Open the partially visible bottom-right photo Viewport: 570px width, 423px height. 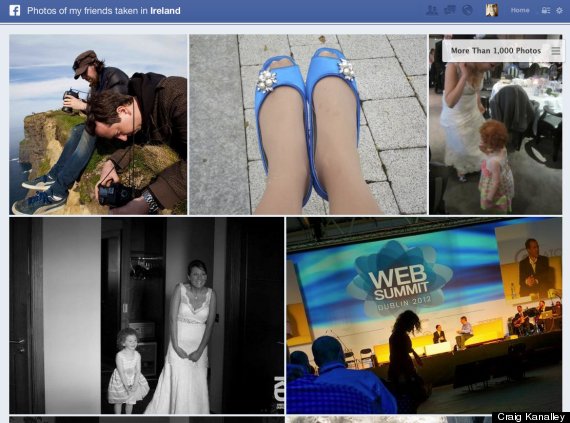click(389, 420)
